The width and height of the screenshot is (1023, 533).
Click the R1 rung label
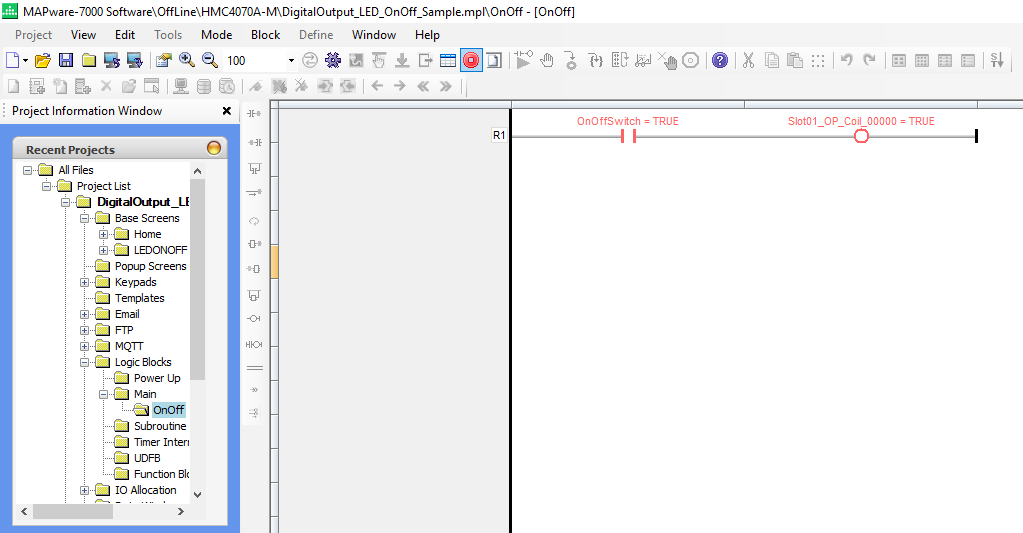499,135
